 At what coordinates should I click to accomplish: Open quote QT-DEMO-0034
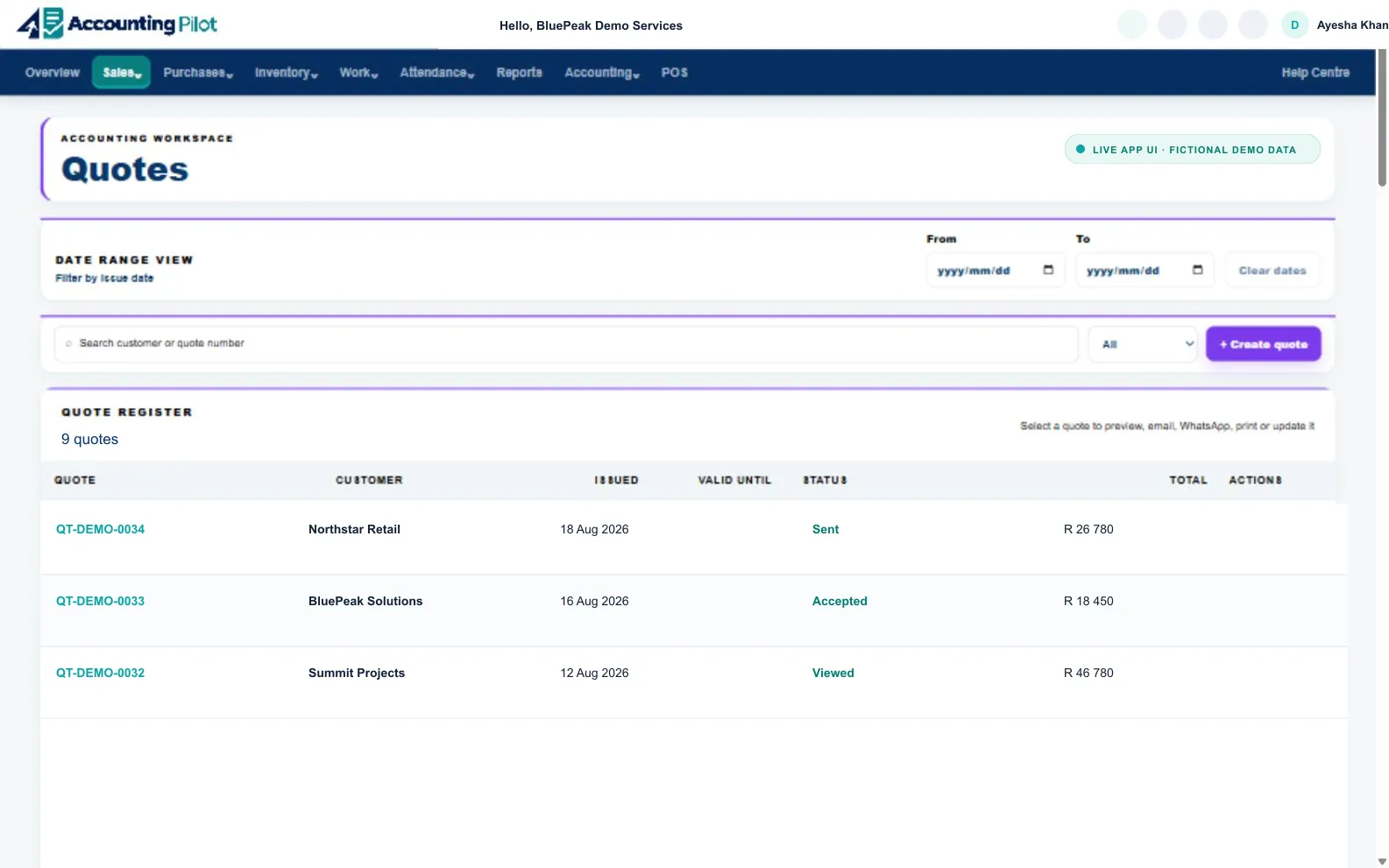[100, 529]
